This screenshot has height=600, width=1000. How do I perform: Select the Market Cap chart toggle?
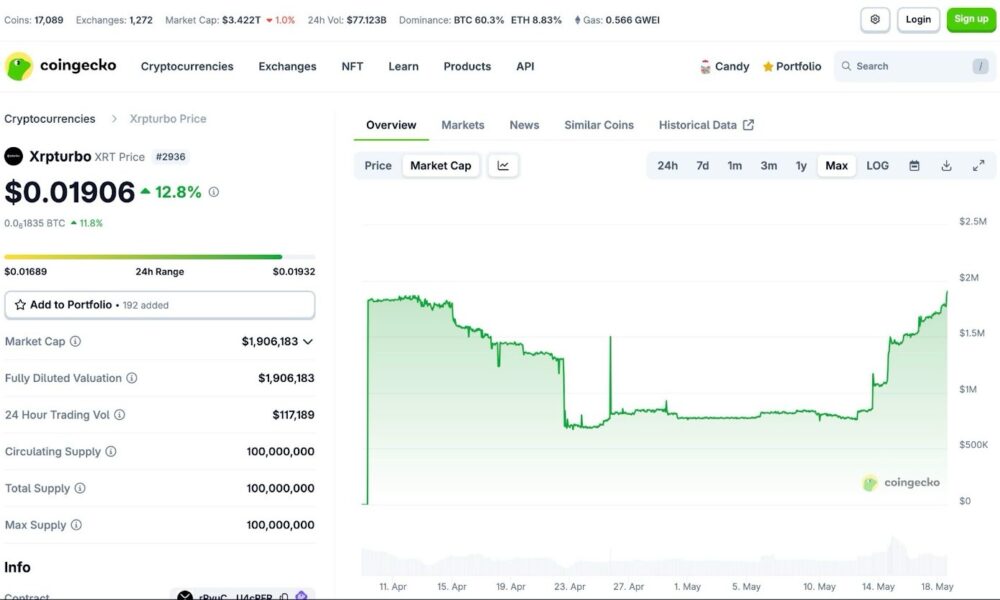(x=440, y=166)
